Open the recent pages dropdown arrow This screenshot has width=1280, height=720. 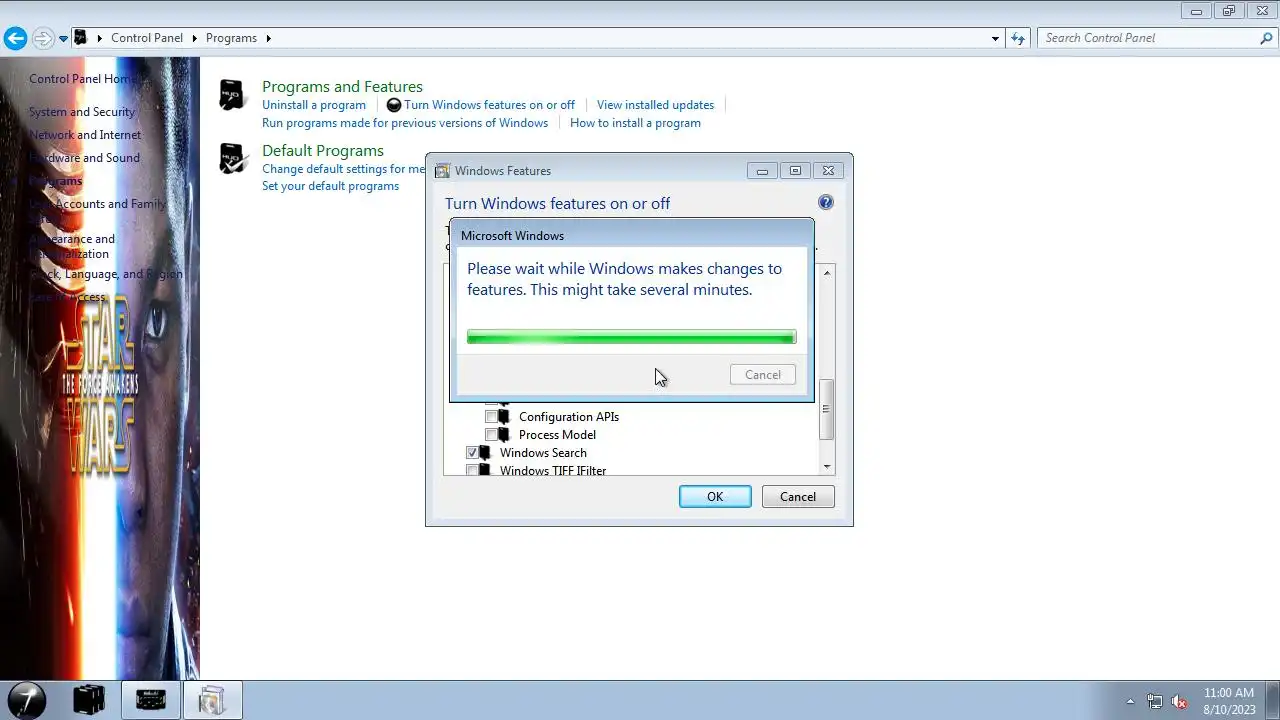pyautogui.click(x=63, y=38)
